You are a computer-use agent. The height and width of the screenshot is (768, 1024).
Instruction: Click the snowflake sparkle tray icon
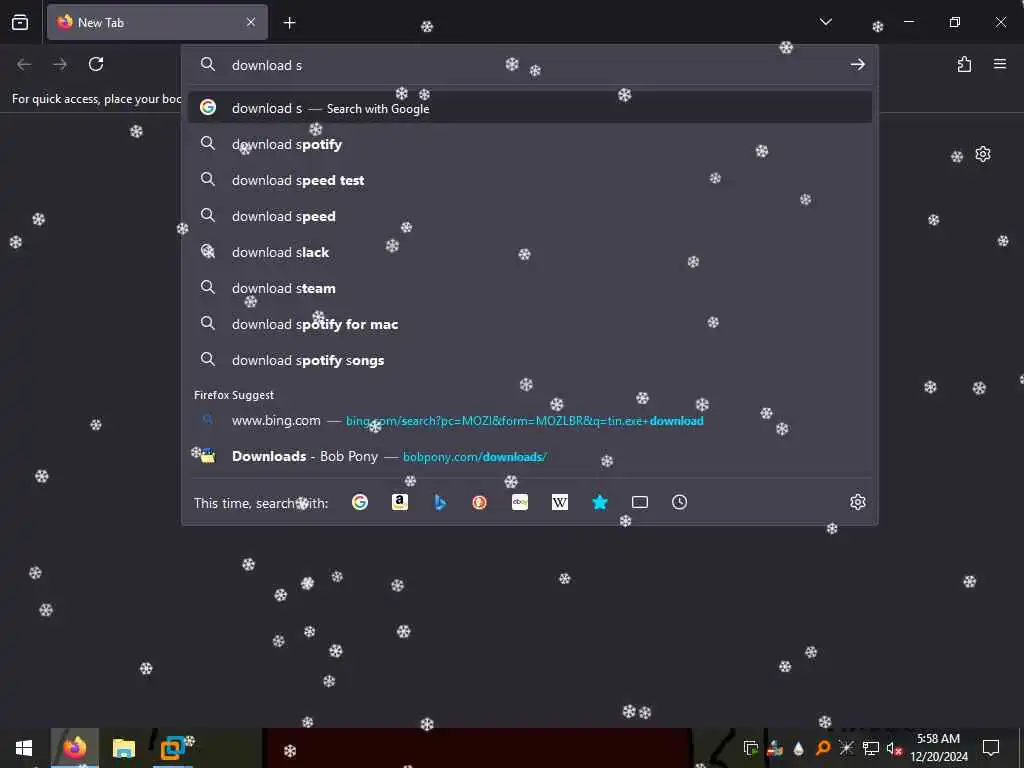point(846,748)
